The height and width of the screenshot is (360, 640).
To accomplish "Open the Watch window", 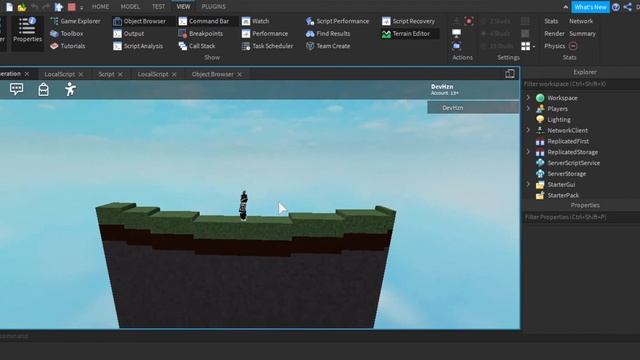I will click(255, 21).
